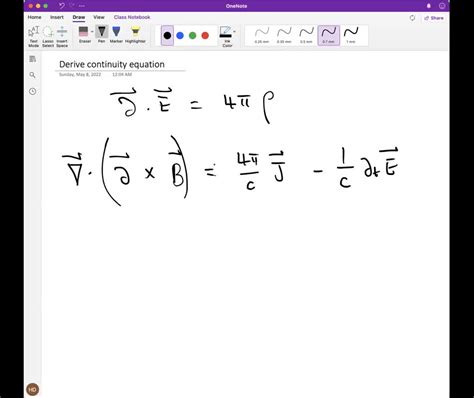Viewport: 474px width, 398px height.
Task: Set pen thickness to 1 mm
Action: 351,35
